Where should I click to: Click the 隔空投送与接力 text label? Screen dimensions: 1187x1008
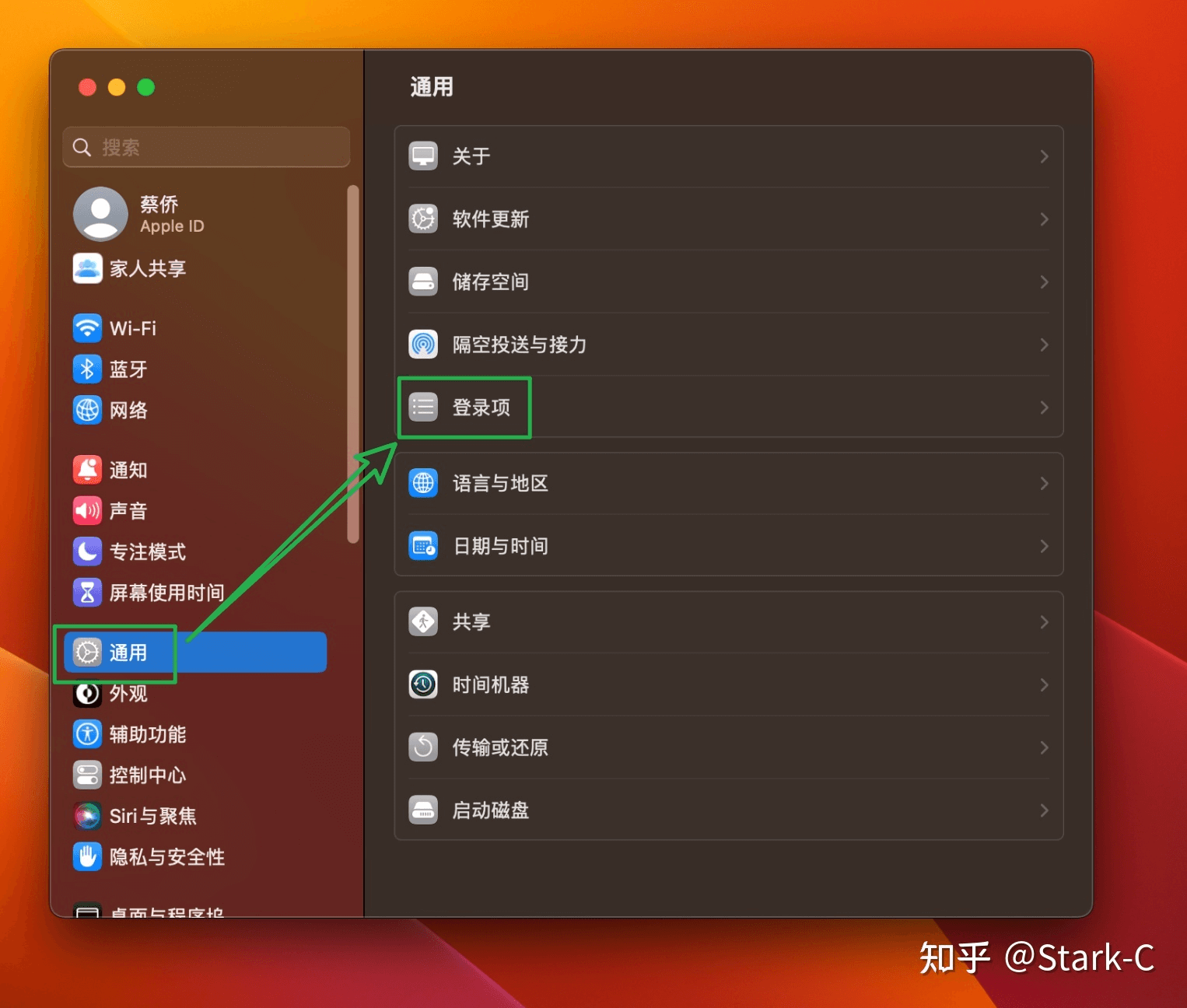pyautogui.click(x=520, y=344)
